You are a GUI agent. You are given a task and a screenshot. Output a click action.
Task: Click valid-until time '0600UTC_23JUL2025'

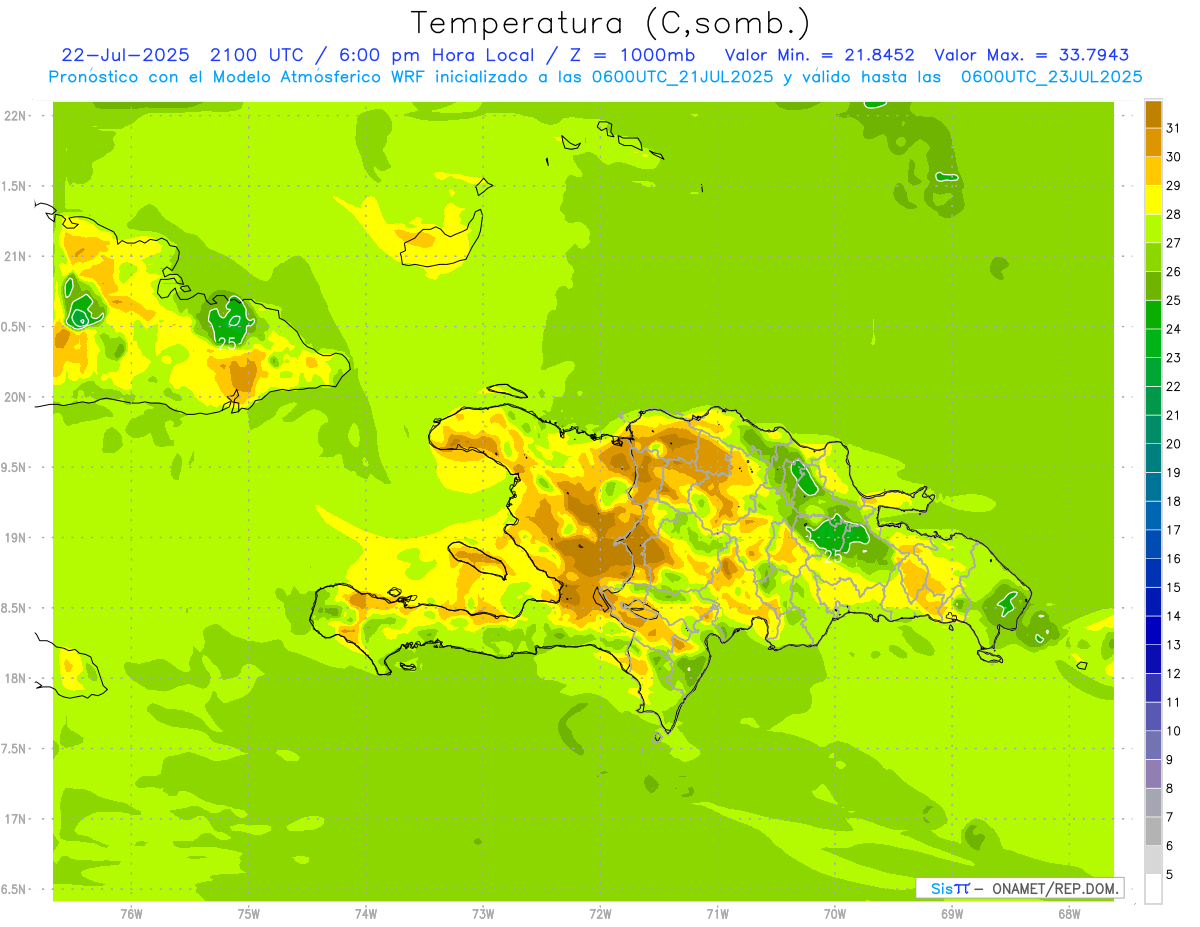[x=1052, y=76]
